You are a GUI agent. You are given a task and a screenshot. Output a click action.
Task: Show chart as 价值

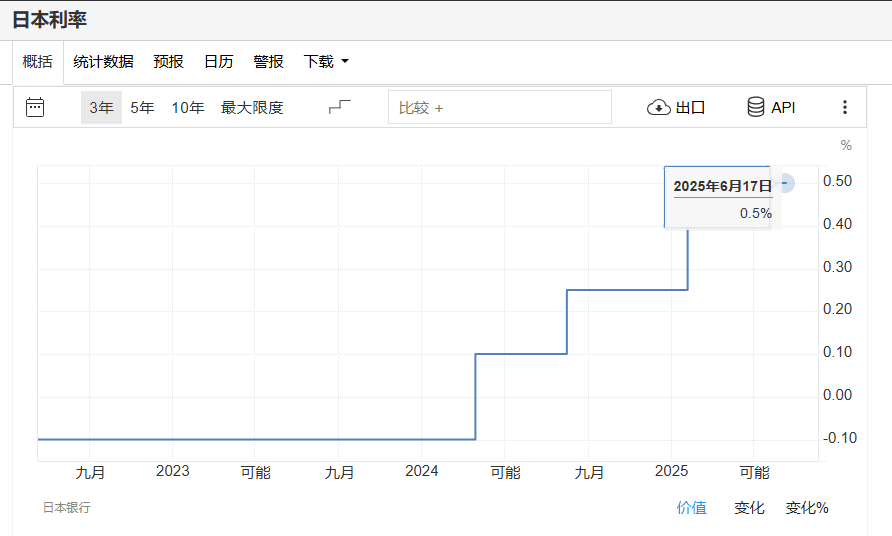[691, 508]
